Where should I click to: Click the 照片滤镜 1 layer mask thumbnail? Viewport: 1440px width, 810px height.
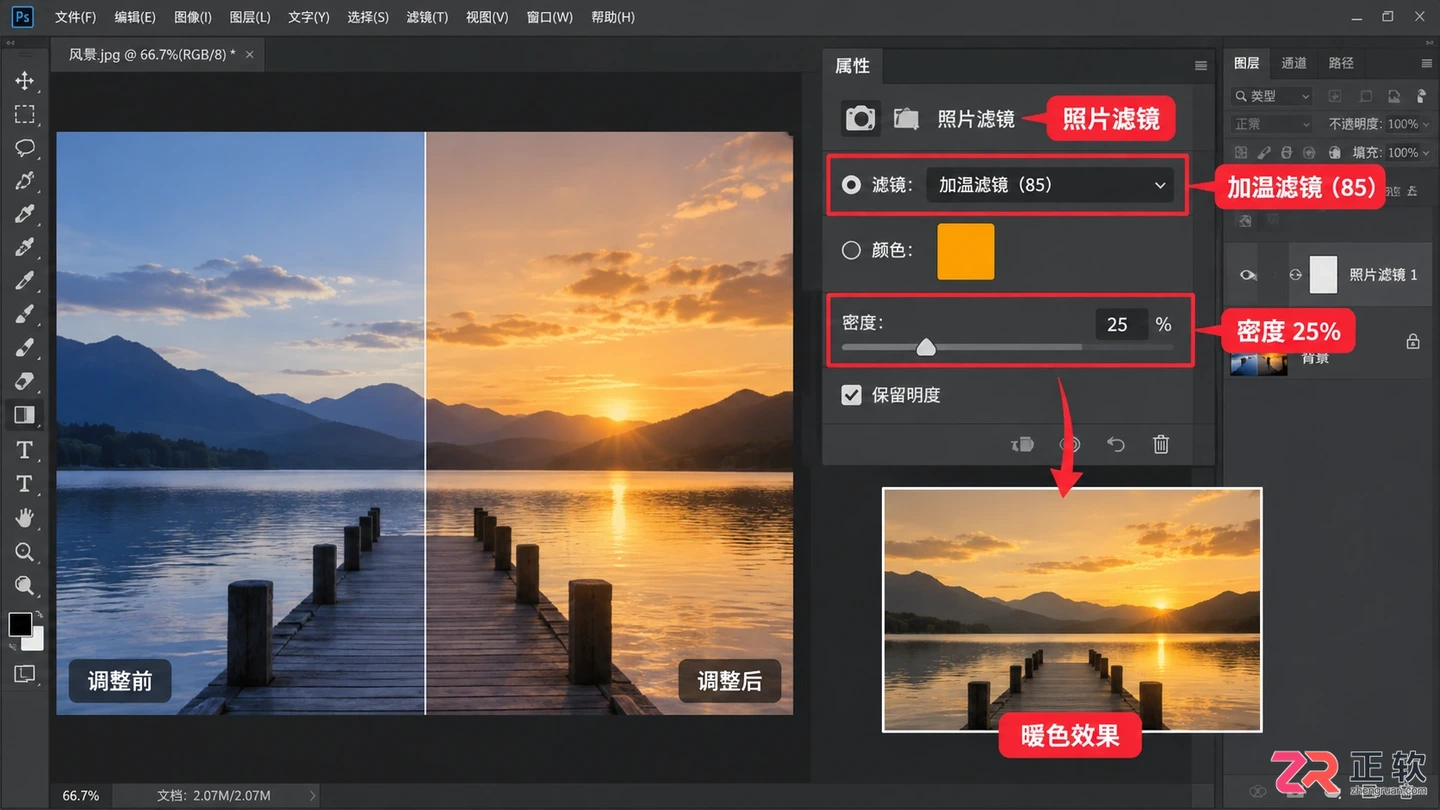[1324, 274]
